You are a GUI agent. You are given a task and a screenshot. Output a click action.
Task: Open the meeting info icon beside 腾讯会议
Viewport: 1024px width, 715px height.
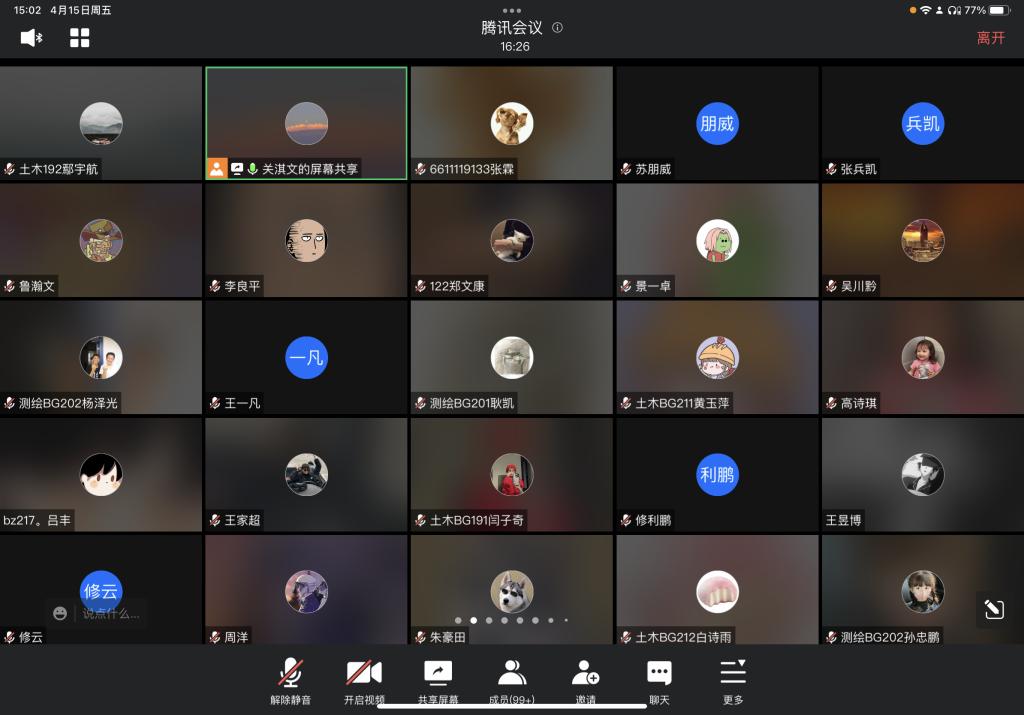[557, 28]
